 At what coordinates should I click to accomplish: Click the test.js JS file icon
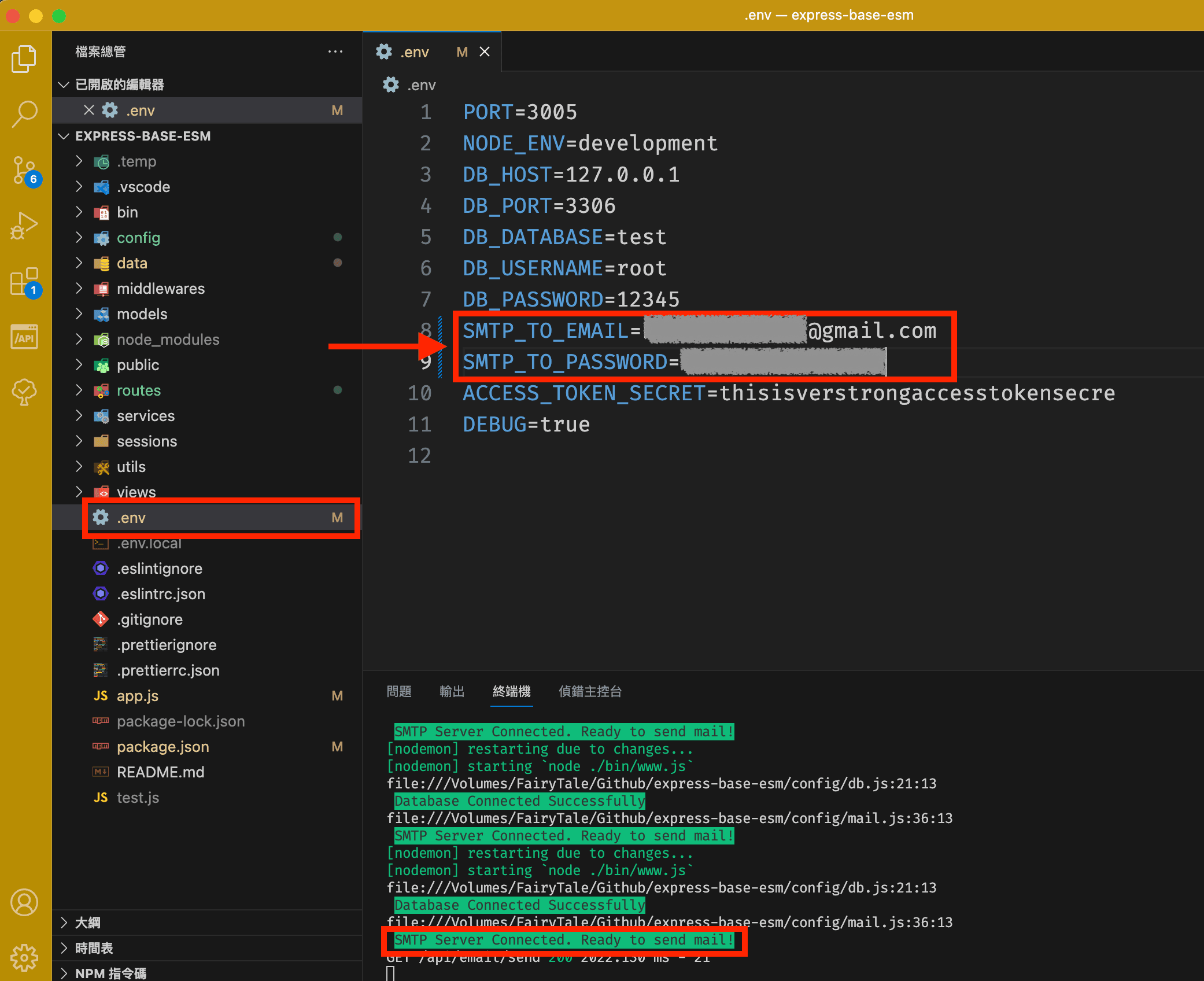[101, 798]
